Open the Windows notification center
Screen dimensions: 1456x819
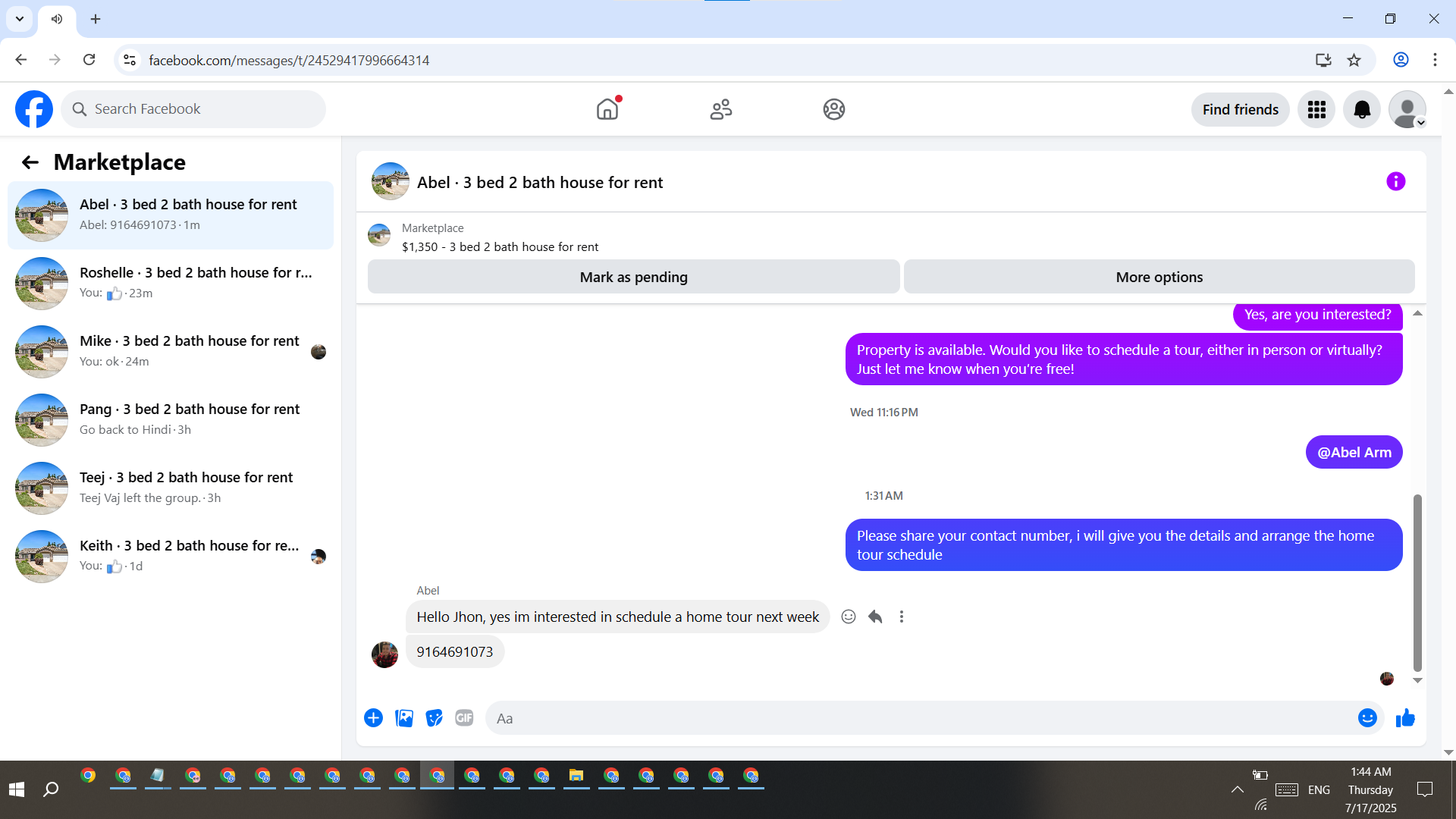pos(1425,789)
